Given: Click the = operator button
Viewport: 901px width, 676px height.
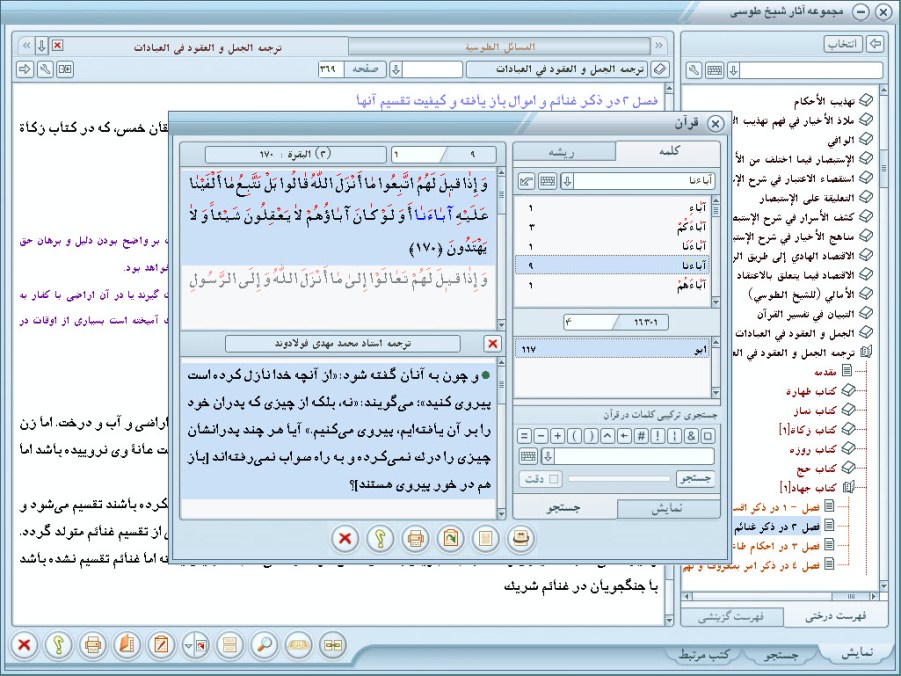Looking at the screenshot, I should 524,436.
